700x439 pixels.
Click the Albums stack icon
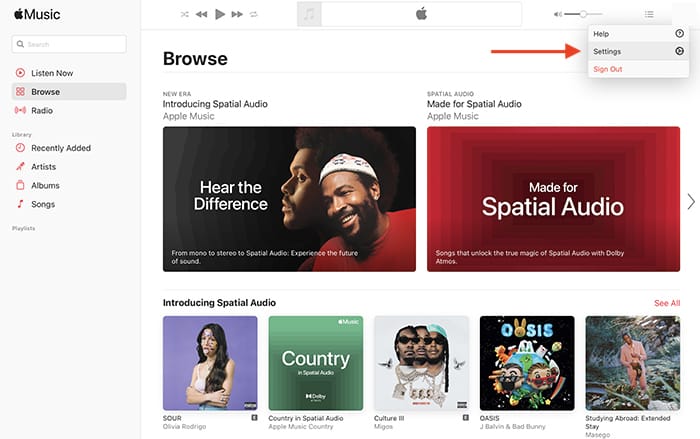point(20,185)
